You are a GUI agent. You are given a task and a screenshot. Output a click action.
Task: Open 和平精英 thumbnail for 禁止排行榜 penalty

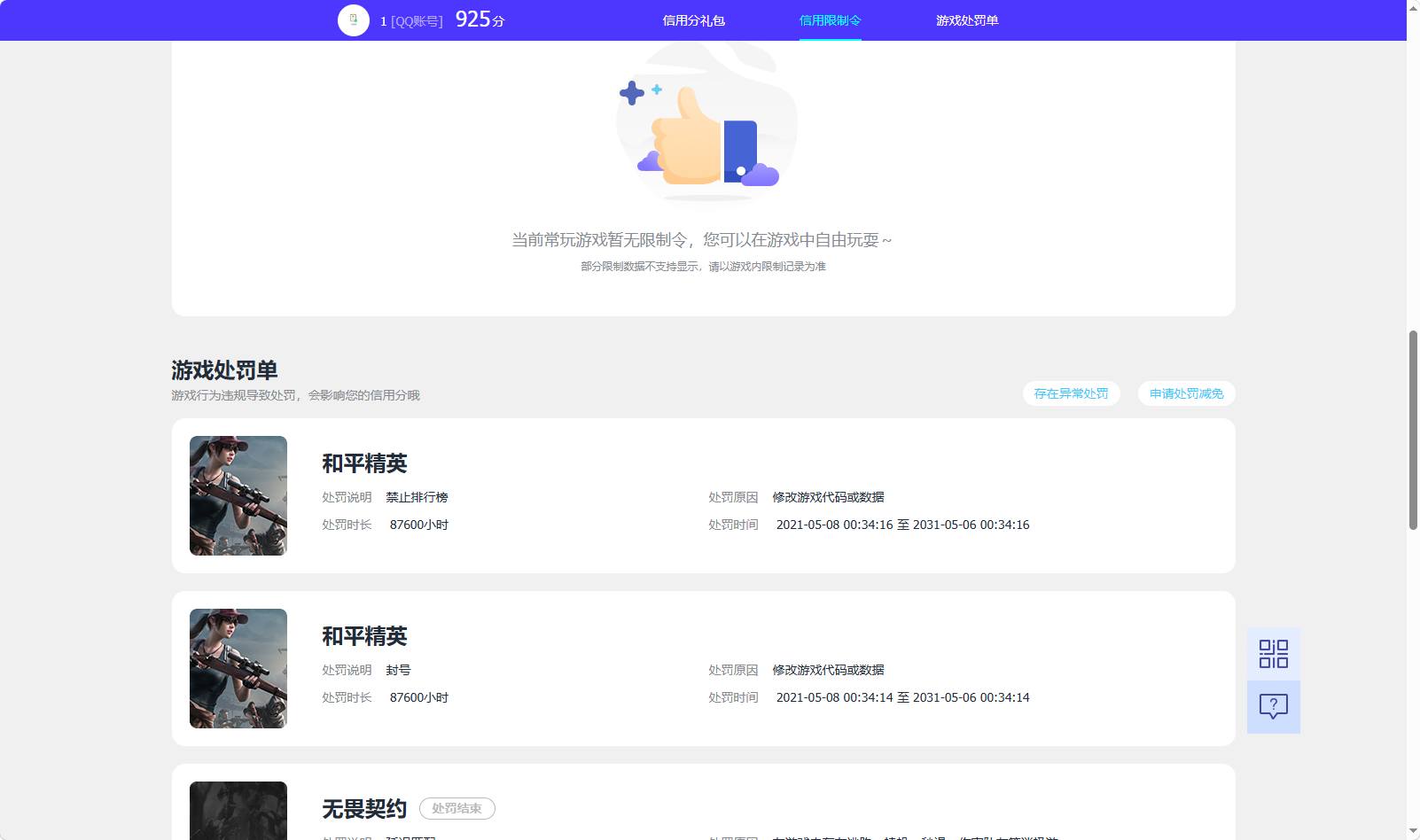click(x=238, y=495)
